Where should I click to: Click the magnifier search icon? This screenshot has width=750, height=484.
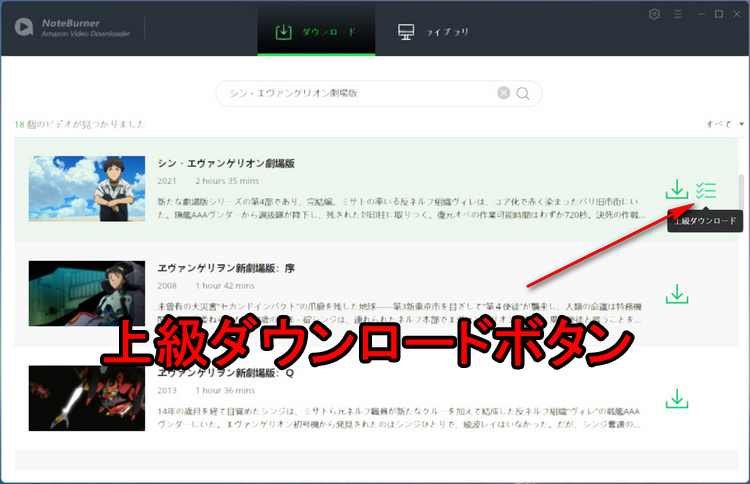pyautogui.click(x=523, y=93)
